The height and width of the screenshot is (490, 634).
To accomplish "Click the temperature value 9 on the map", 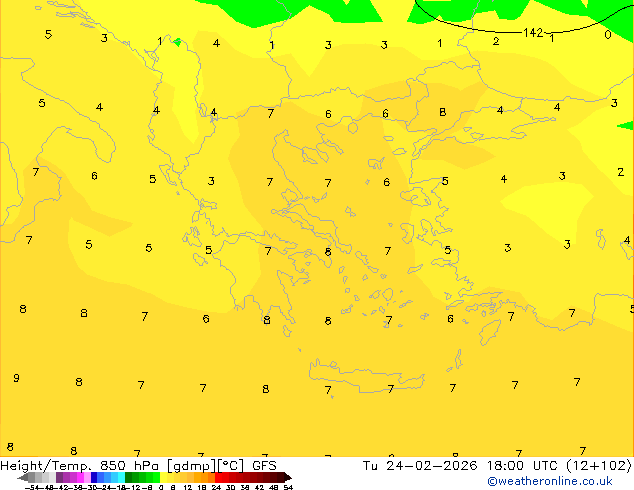I will click(16, 378).
